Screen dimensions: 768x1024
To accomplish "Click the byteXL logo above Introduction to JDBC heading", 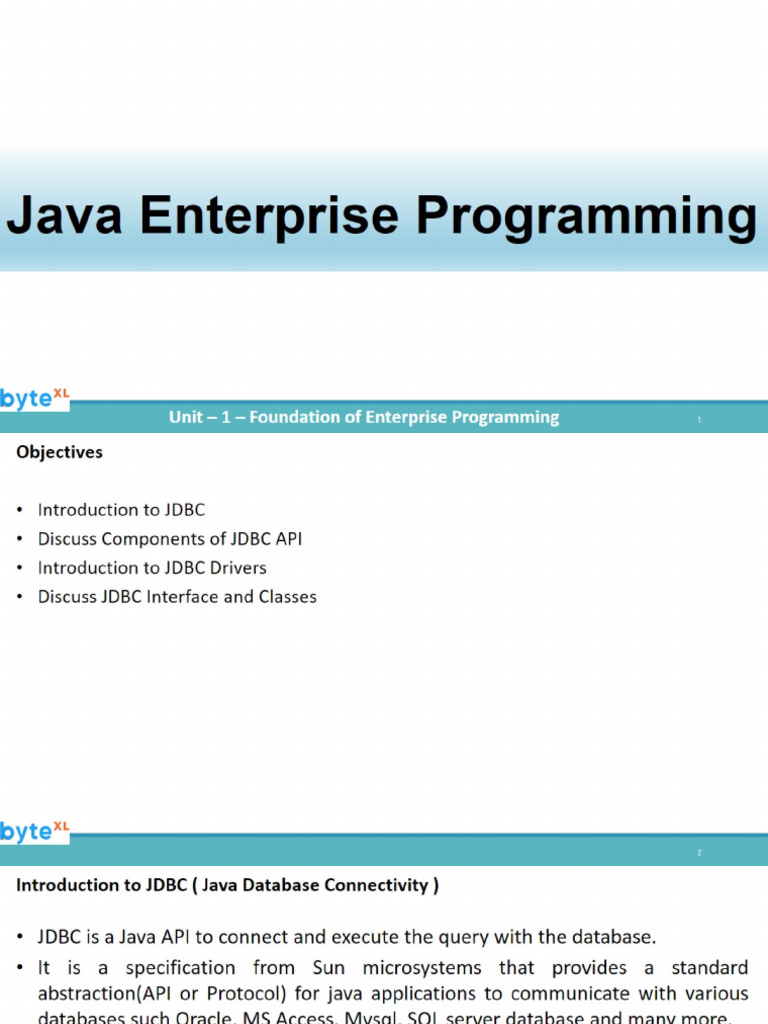I will point(34,831).
